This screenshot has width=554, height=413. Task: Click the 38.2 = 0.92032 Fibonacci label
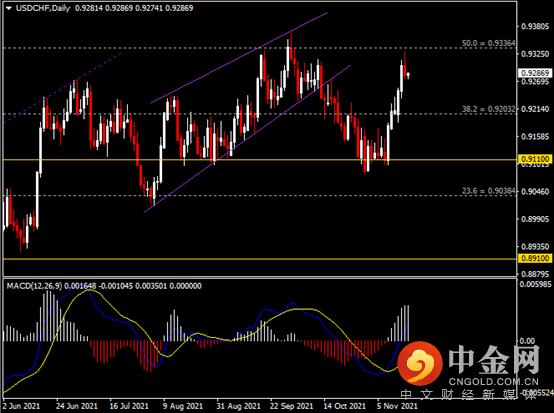point(489,109)
